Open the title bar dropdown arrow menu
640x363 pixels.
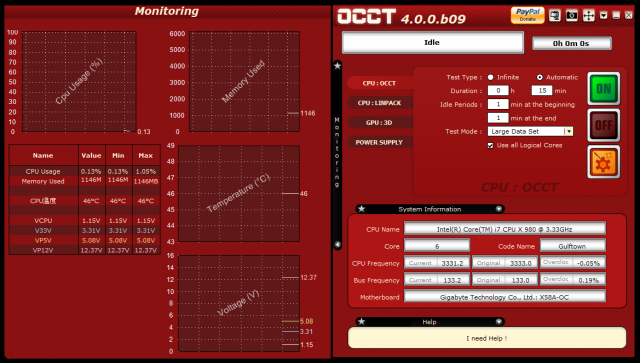click(604, 16)
